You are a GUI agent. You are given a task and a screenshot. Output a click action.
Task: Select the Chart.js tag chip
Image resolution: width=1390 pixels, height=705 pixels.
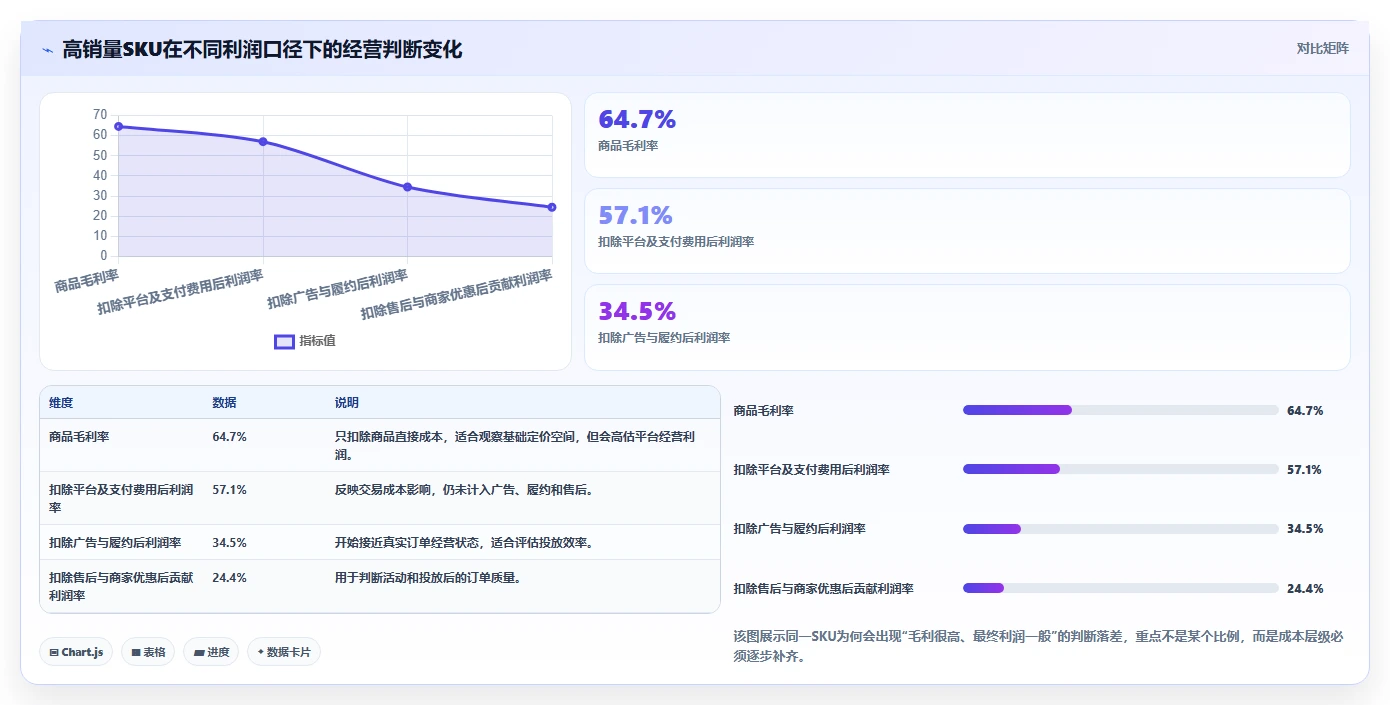click(x=77, y=652)
